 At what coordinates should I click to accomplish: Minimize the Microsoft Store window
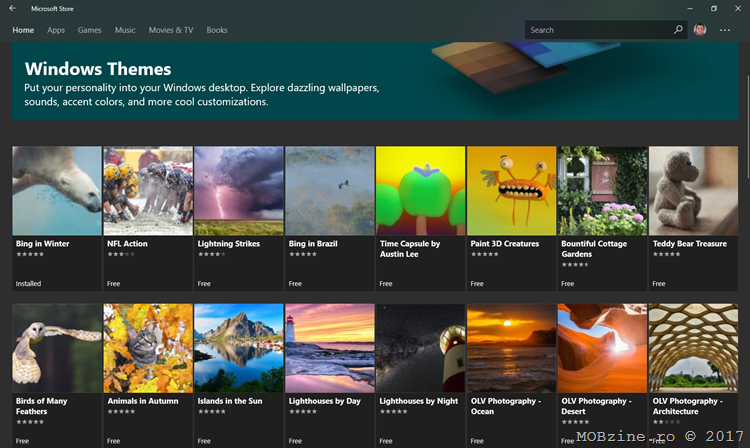[690, 8]
